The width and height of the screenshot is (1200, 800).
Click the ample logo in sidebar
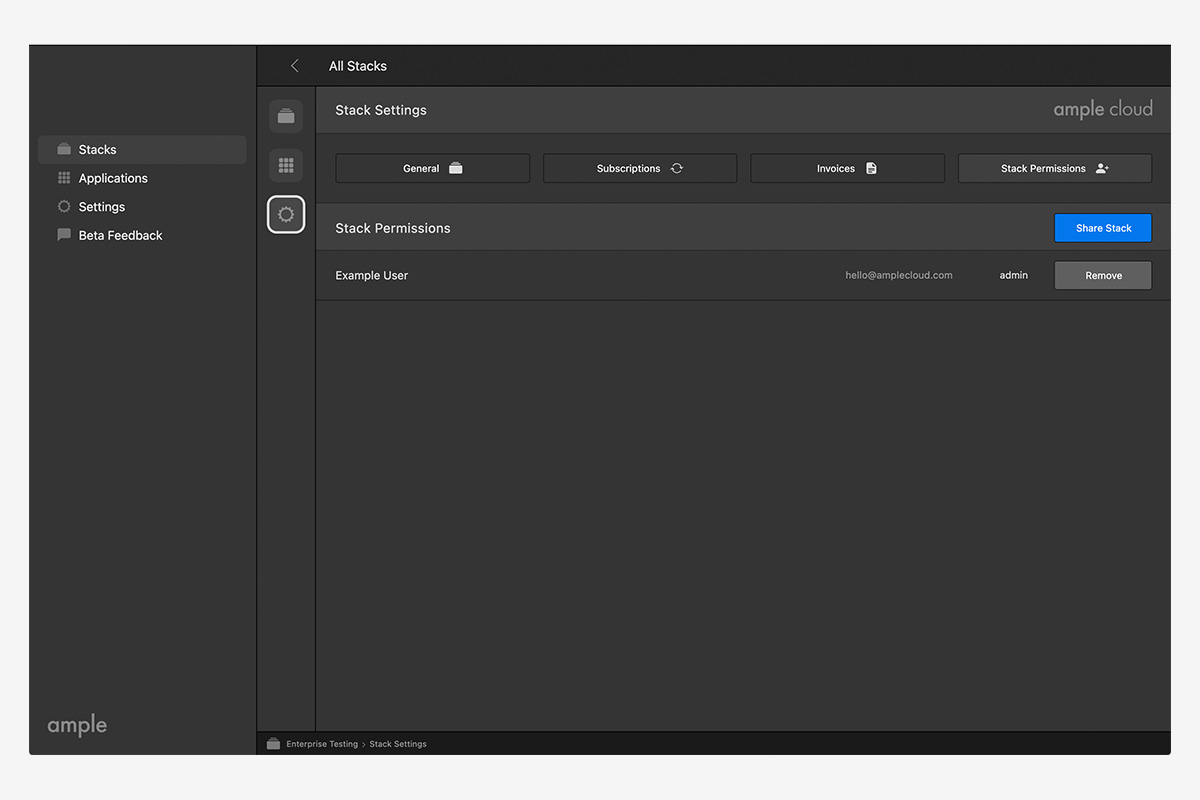[77, 726]
